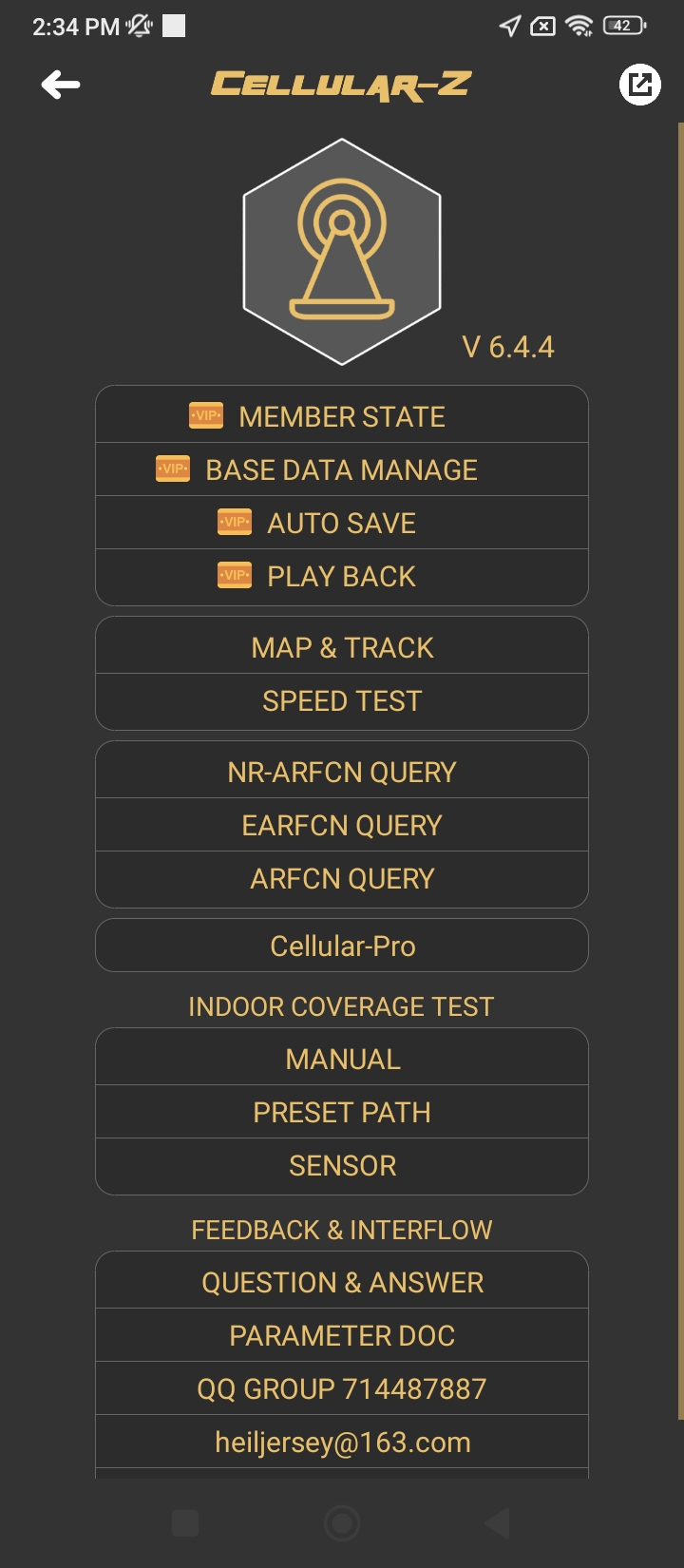Open MAP & TRACK
This screenshot has height=1568, width=684.
point(342,647)
